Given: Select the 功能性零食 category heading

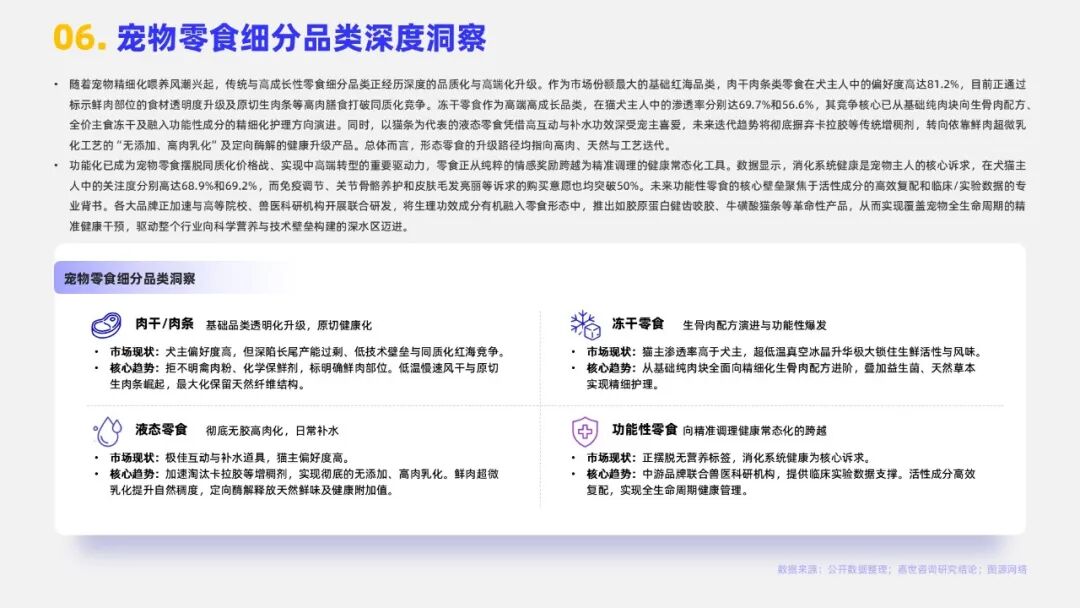Looking at the screenshot, I should point(644,430).
